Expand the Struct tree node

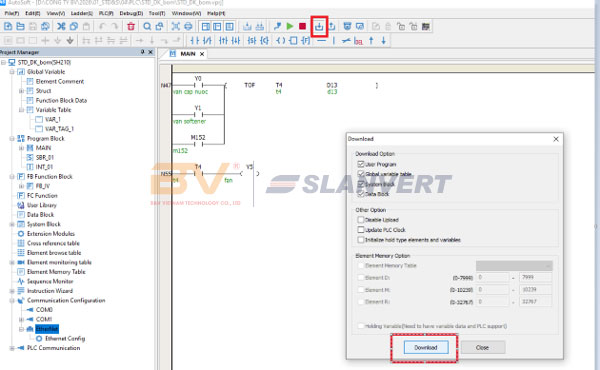21,91
